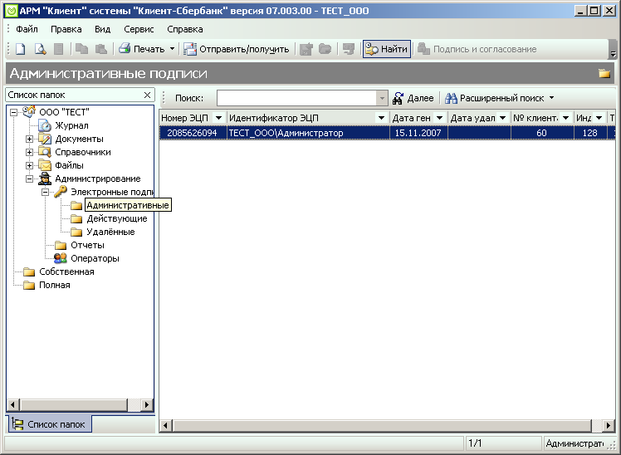Open the Файл menu
Screen dimensions: 621x455
tap(27, 29)
